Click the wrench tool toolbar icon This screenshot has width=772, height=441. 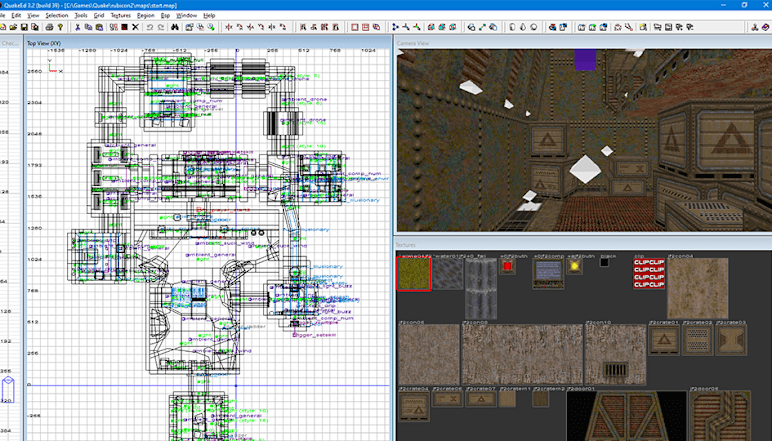[629, 27]
